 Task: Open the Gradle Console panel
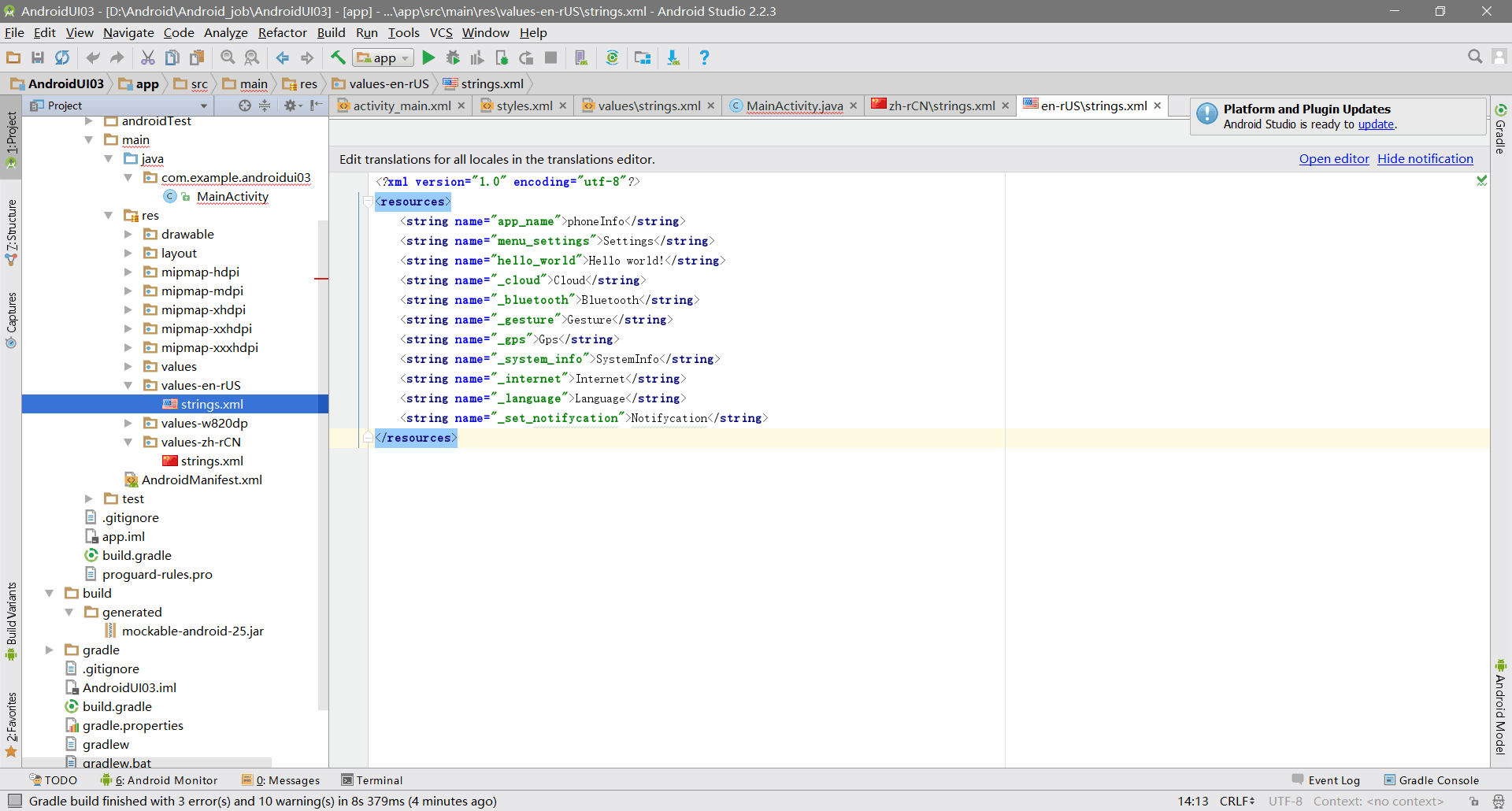(x=1432, y=780)
